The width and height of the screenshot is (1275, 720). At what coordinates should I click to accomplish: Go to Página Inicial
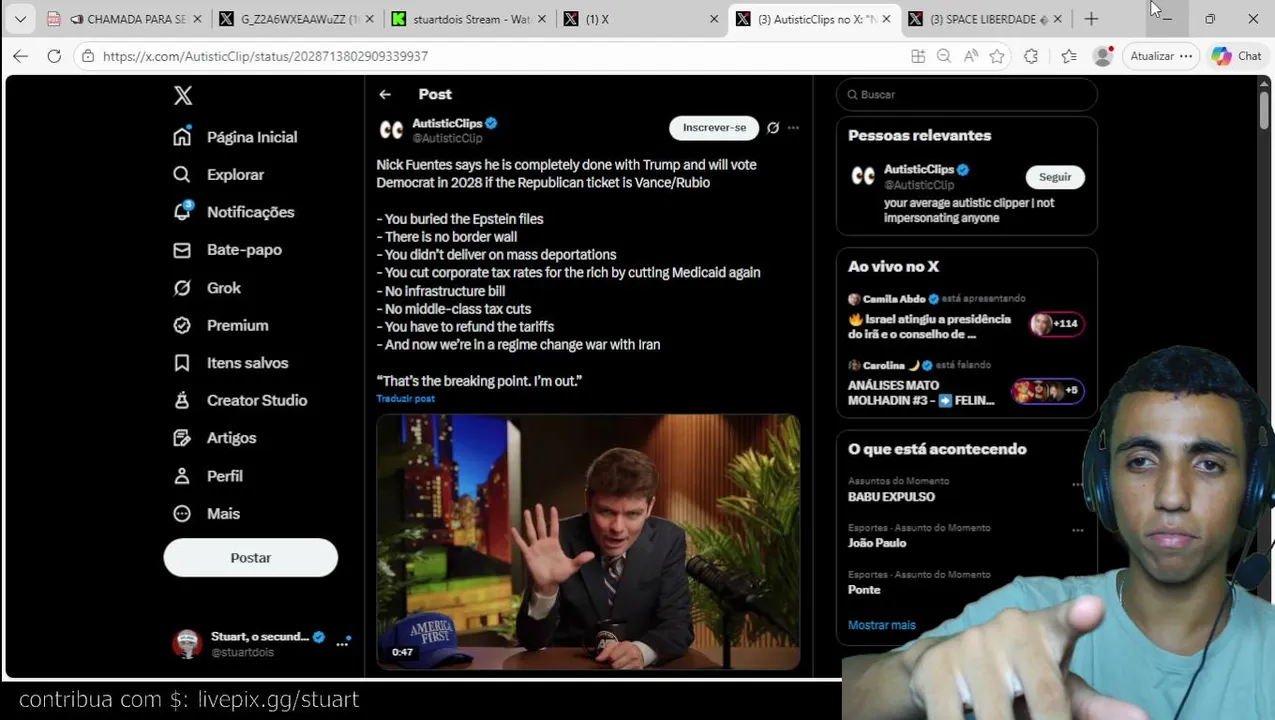(x=235, y=137)
